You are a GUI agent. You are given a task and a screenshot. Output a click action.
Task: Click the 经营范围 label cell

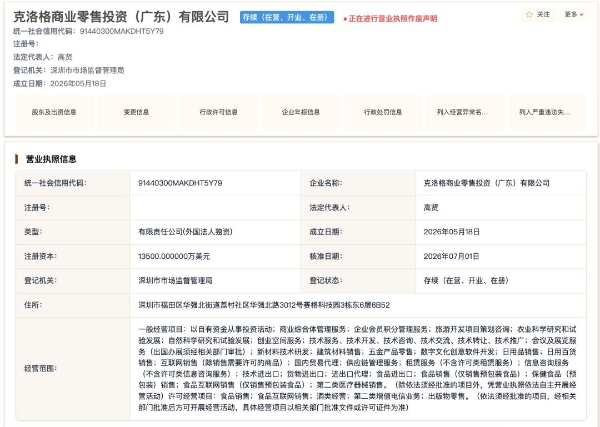pyautogui.click(x=73, y=368)
